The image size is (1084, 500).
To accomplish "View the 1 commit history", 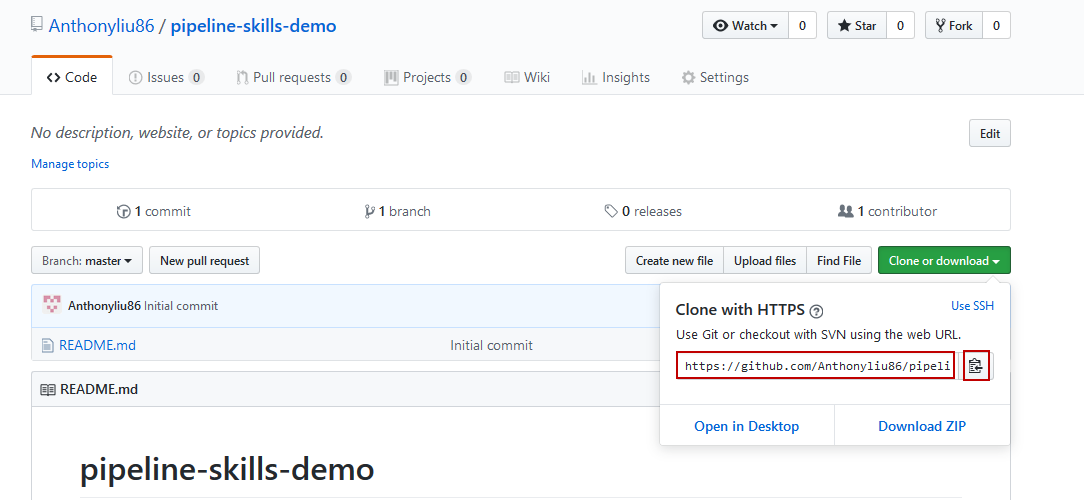I will pos(154,211).
